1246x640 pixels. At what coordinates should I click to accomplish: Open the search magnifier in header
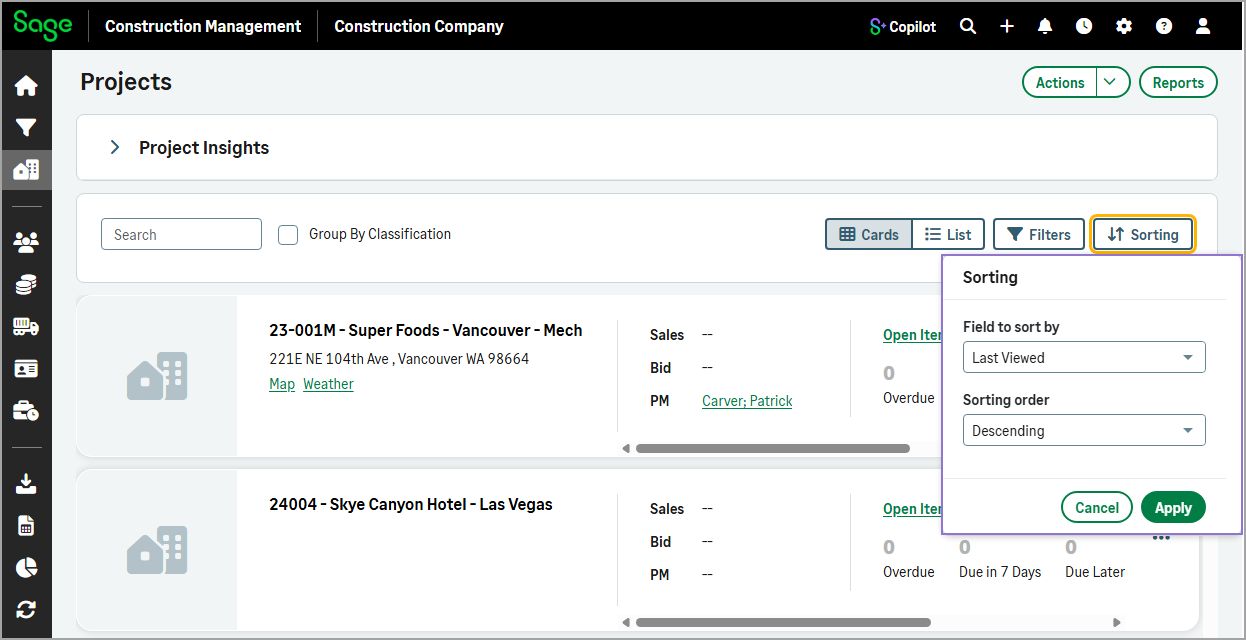point(967,26)
